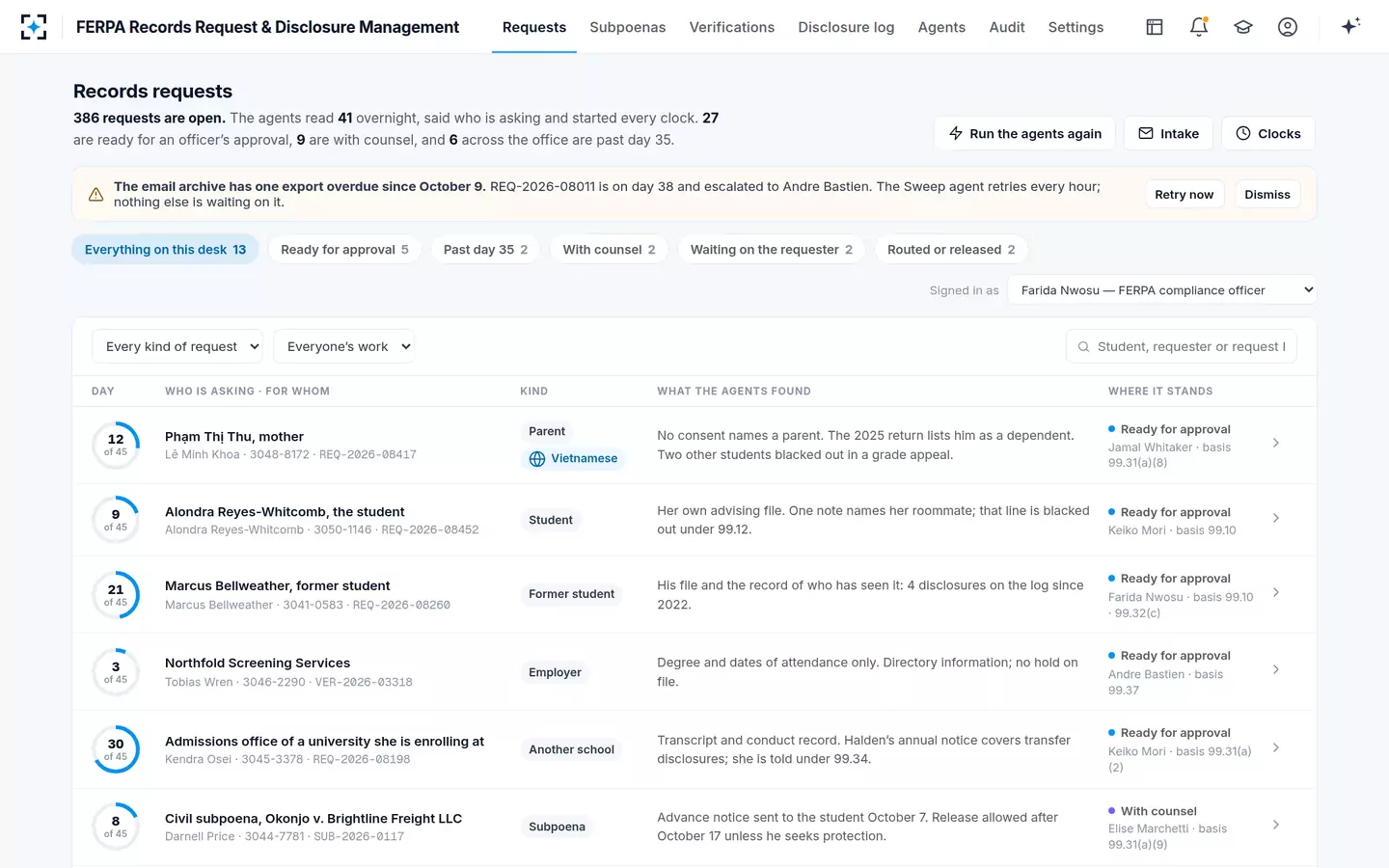1389x868 pixels.
Task: Filter by With counsel chip
Action: point(609,250)
